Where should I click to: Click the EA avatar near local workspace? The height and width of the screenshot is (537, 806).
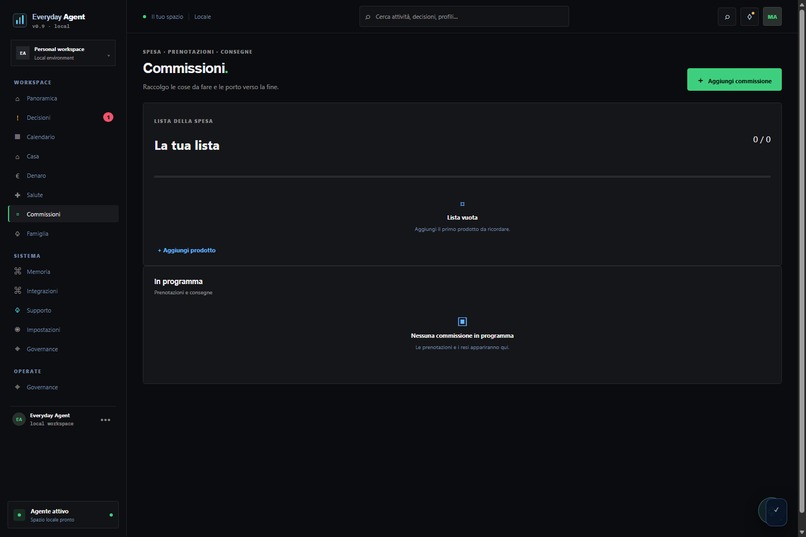[19, 419]
